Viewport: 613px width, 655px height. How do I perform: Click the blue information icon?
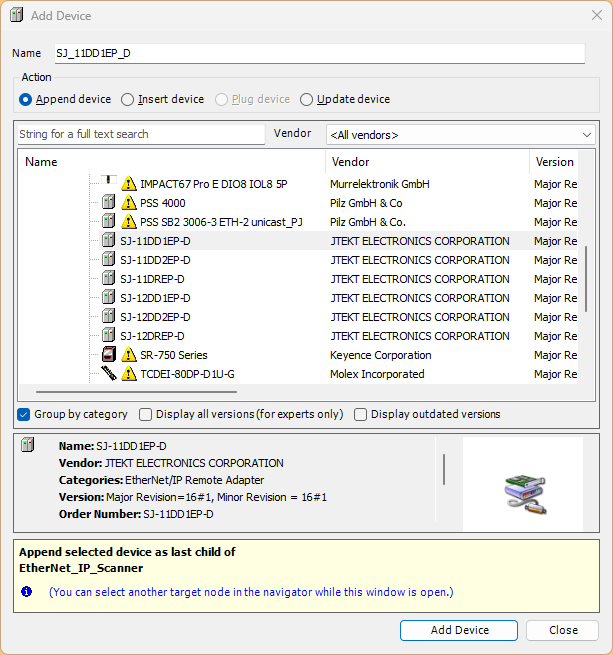click(x=26, y=592)
